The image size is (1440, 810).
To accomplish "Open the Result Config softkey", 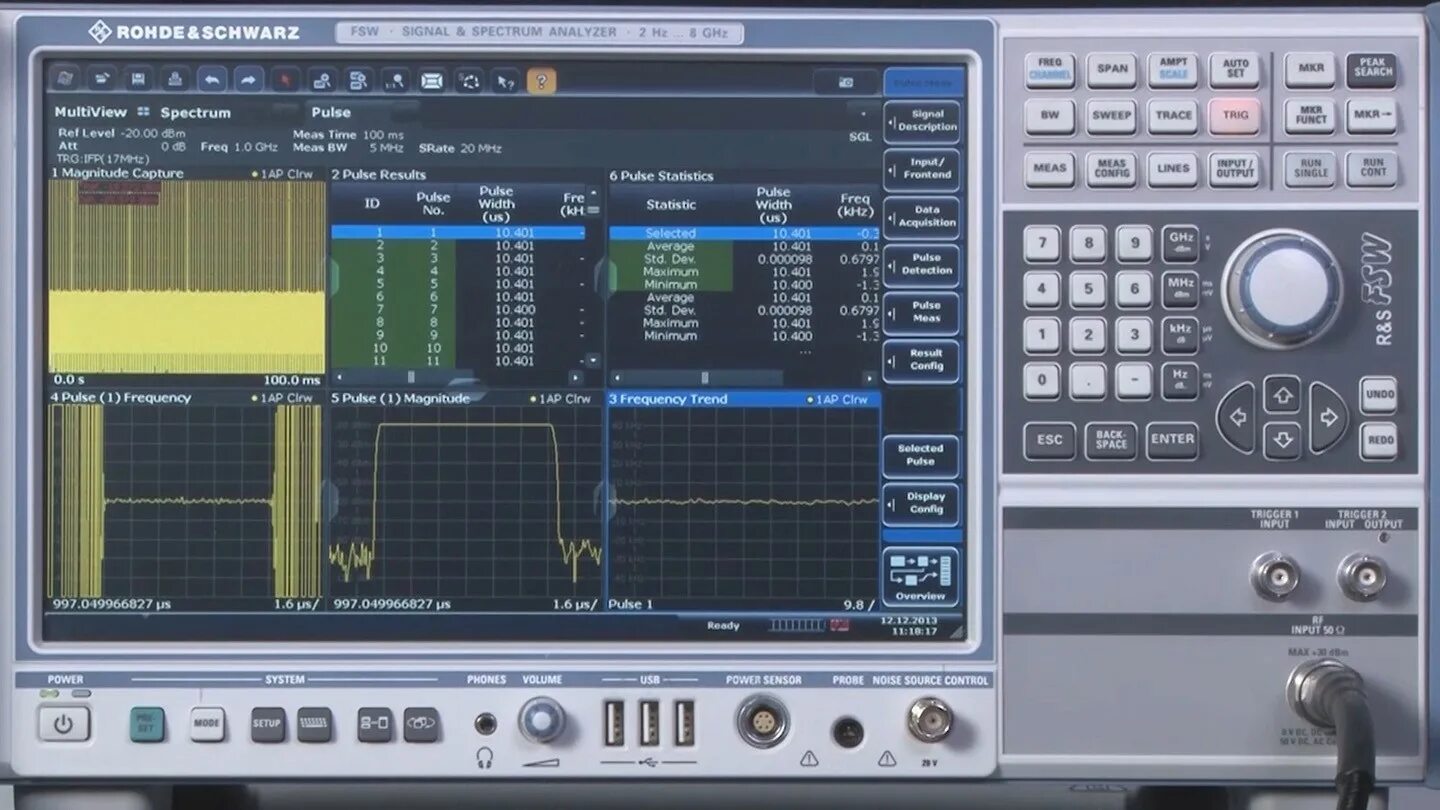I will pos(921,360).
